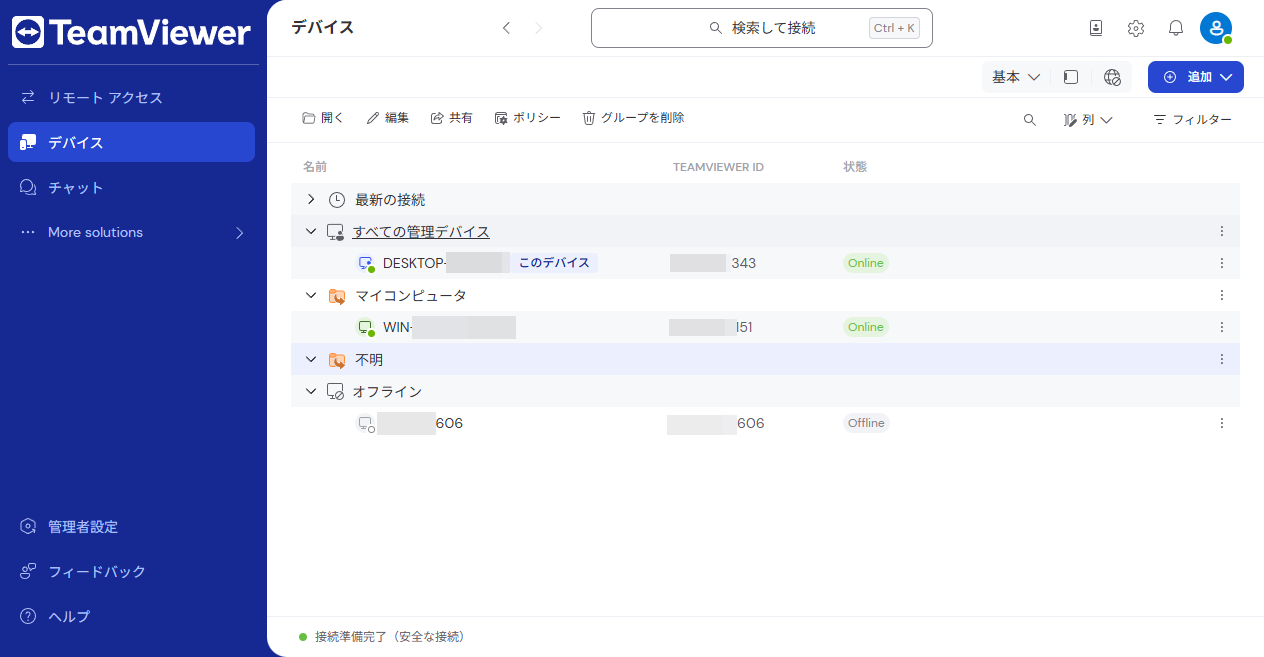
Task: Go forward with the right arrow
Action: pyautogui.click(x=539, y=28)
